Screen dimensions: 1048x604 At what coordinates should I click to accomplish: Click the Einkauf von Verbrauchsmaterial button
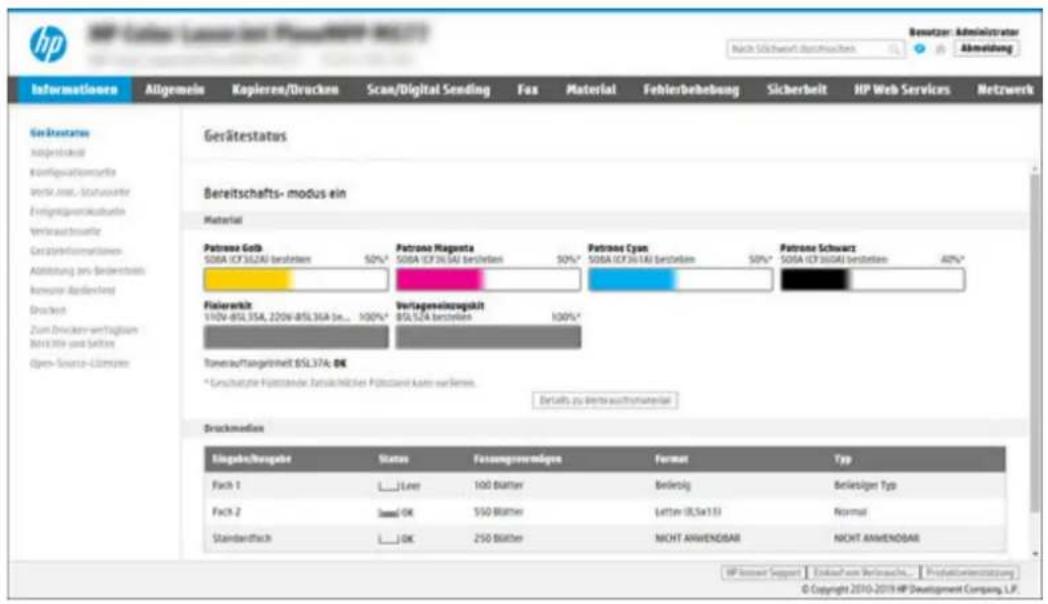[863, 573]
